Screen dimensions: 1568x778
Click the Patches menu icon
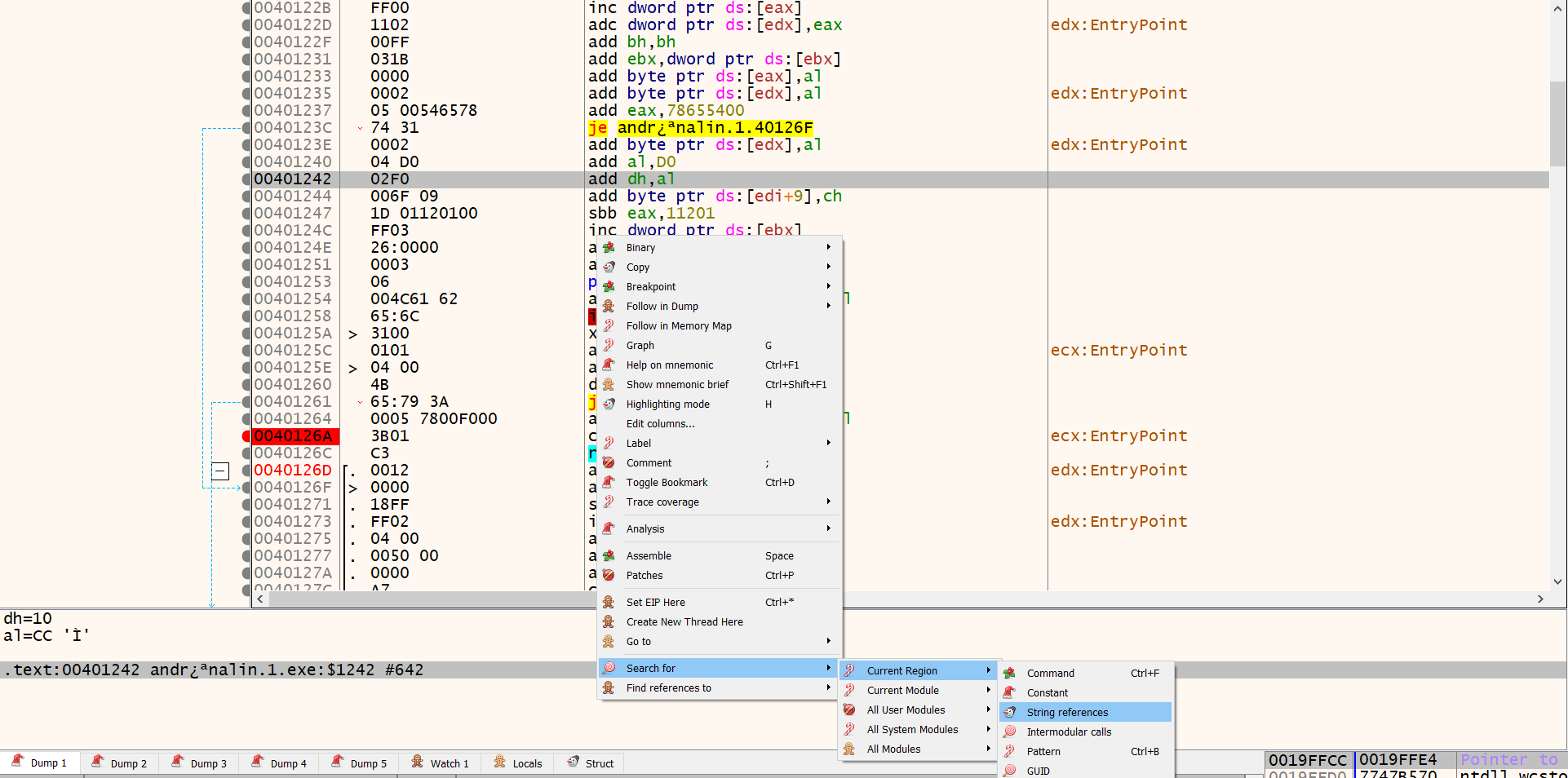pos(609,575)
